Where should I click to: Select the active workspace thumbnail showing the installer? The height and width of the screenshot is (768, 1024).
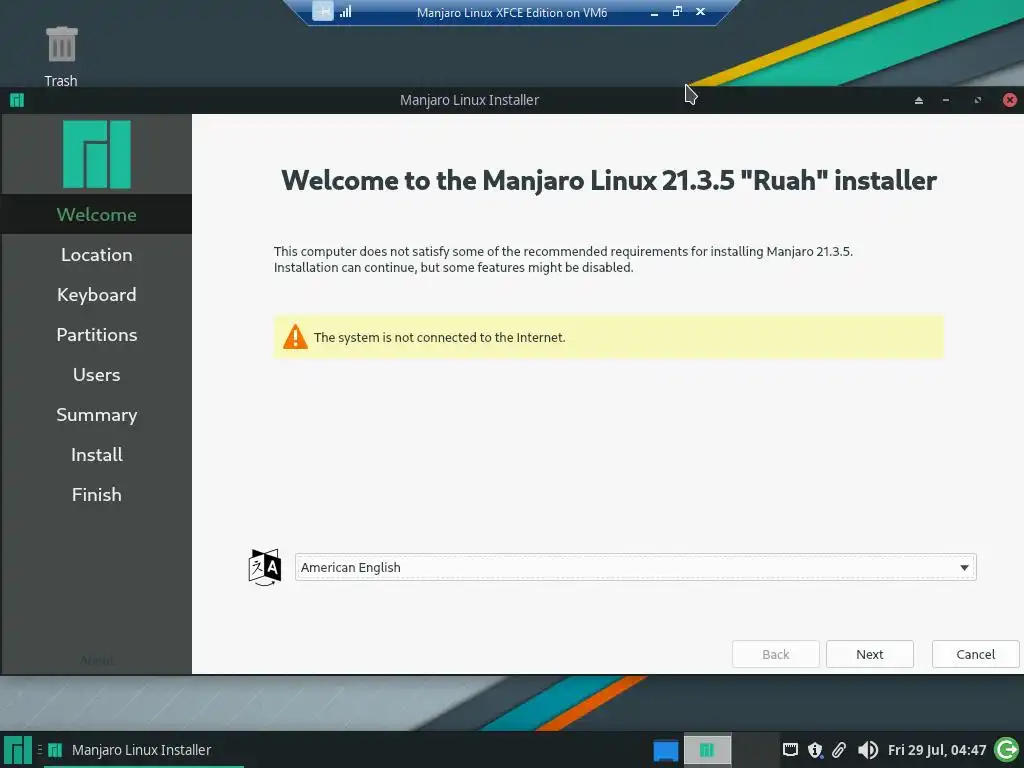[707, 750]
